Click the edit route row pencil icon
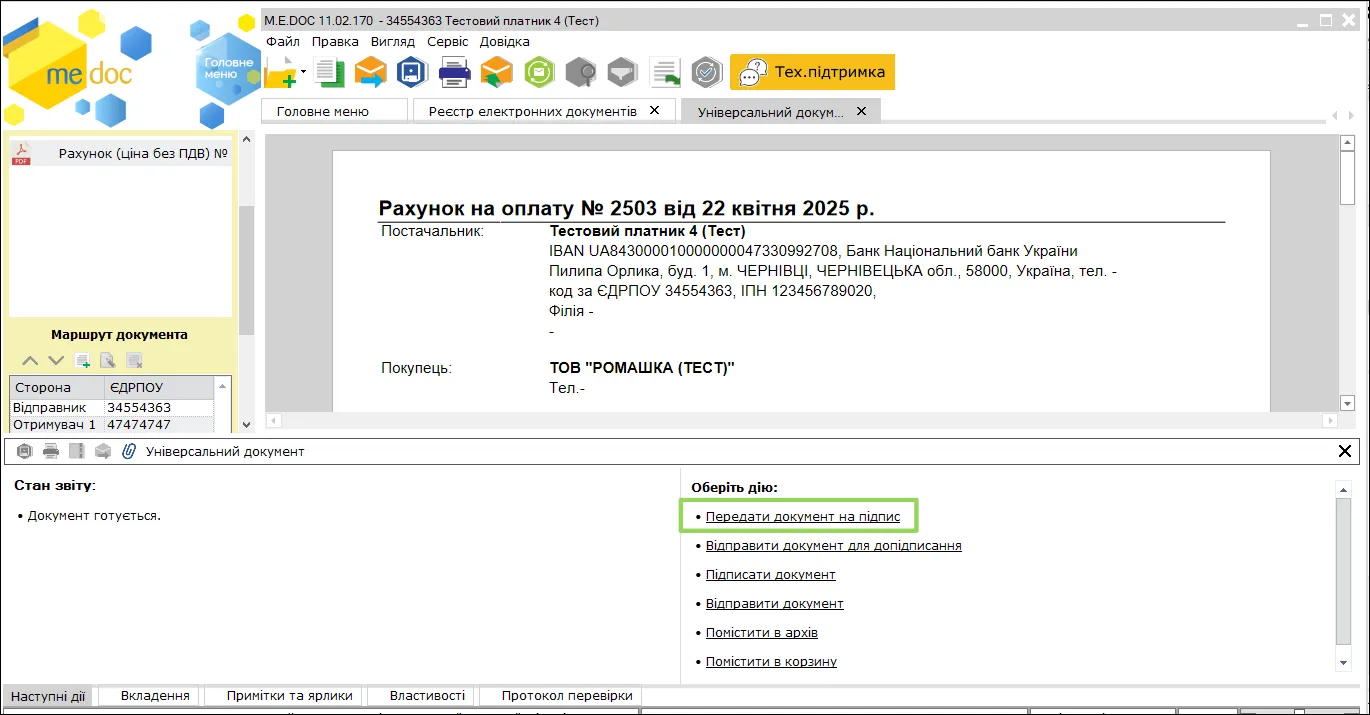 point(108,360)
